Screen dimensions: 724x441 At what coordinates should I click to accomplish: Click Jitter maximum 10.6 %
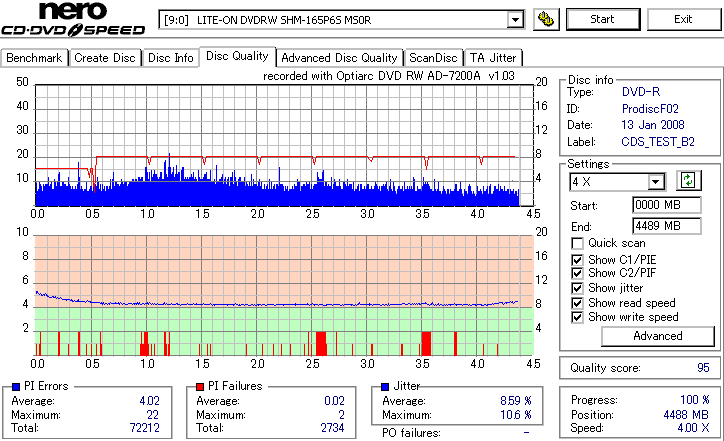click(516, 415)
